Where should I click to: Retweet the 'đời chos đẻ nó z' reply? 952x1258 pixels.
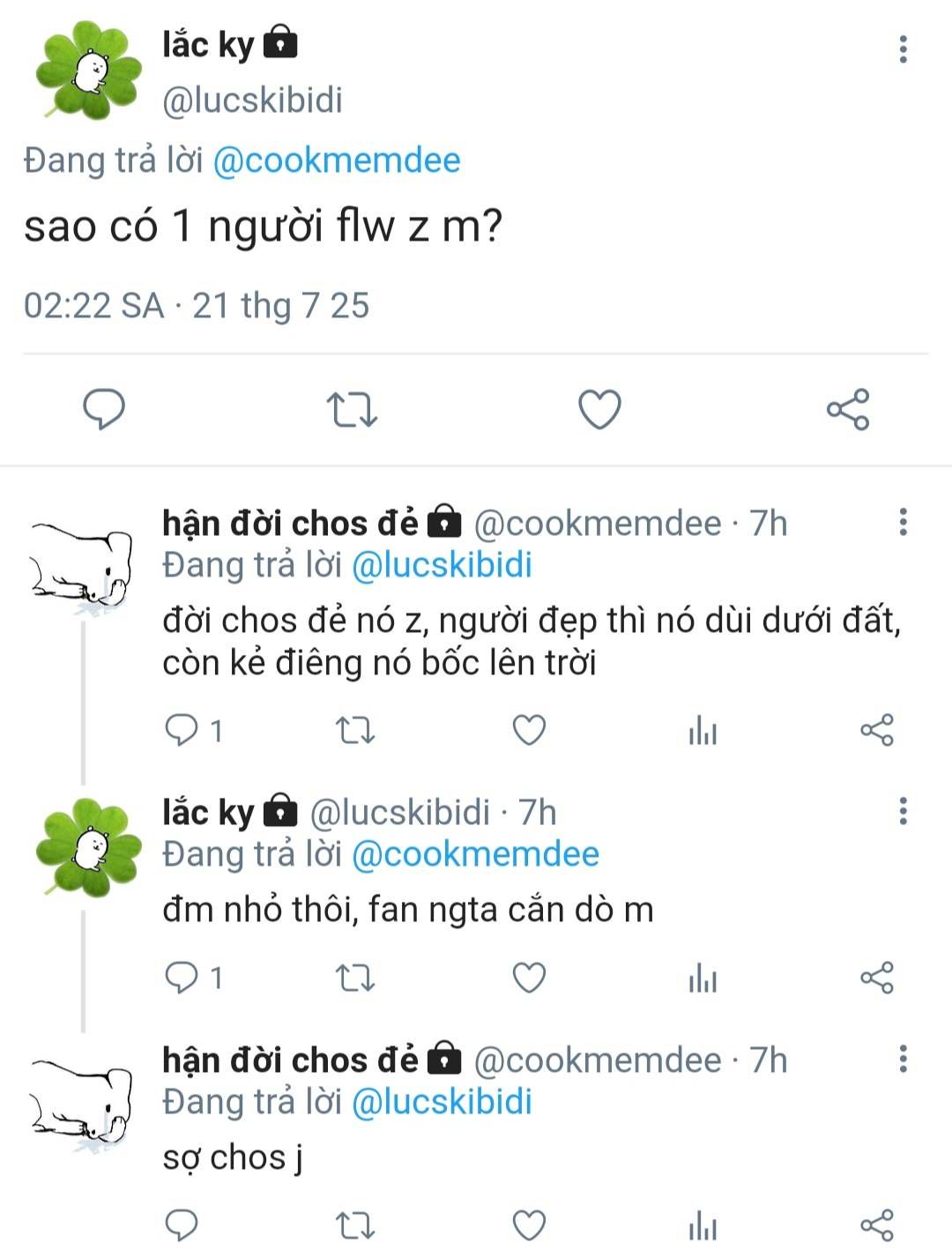tap(355, 731)
